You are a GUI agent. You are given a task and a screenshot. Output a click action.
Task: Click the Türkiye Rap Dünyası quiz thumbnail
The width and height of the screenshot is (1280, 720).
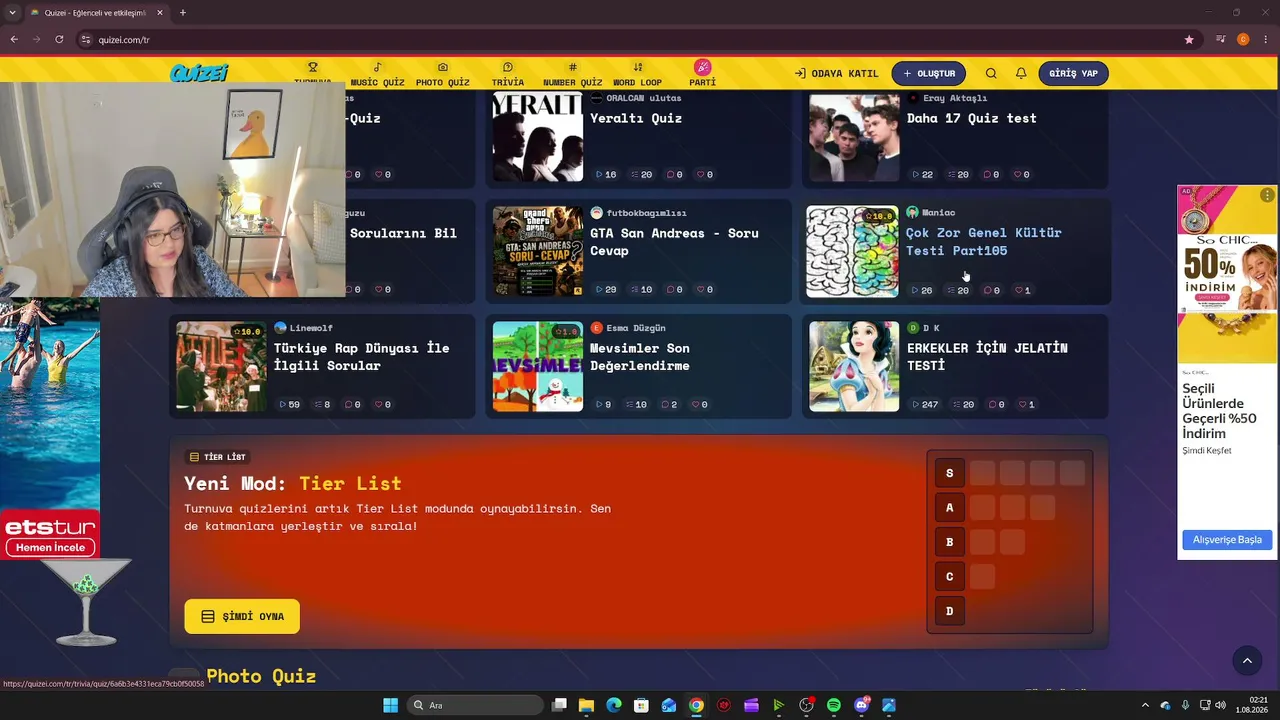click(221, 366)
